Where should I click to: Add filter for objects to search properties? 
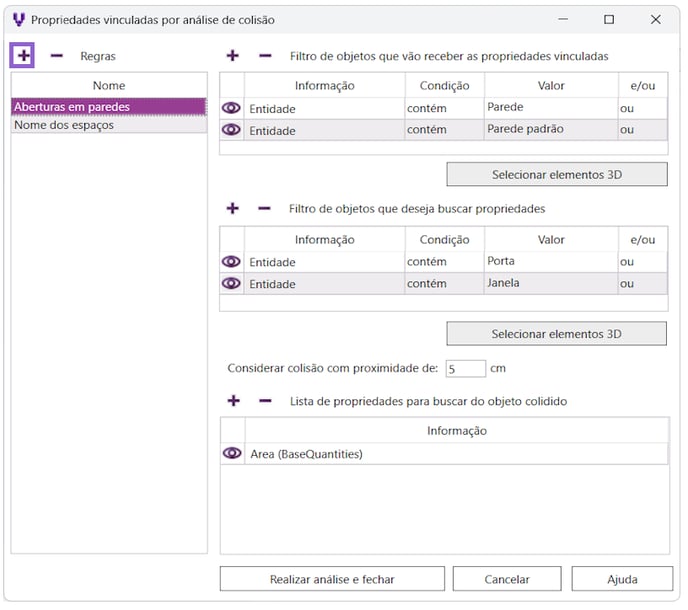pos(232,208)
